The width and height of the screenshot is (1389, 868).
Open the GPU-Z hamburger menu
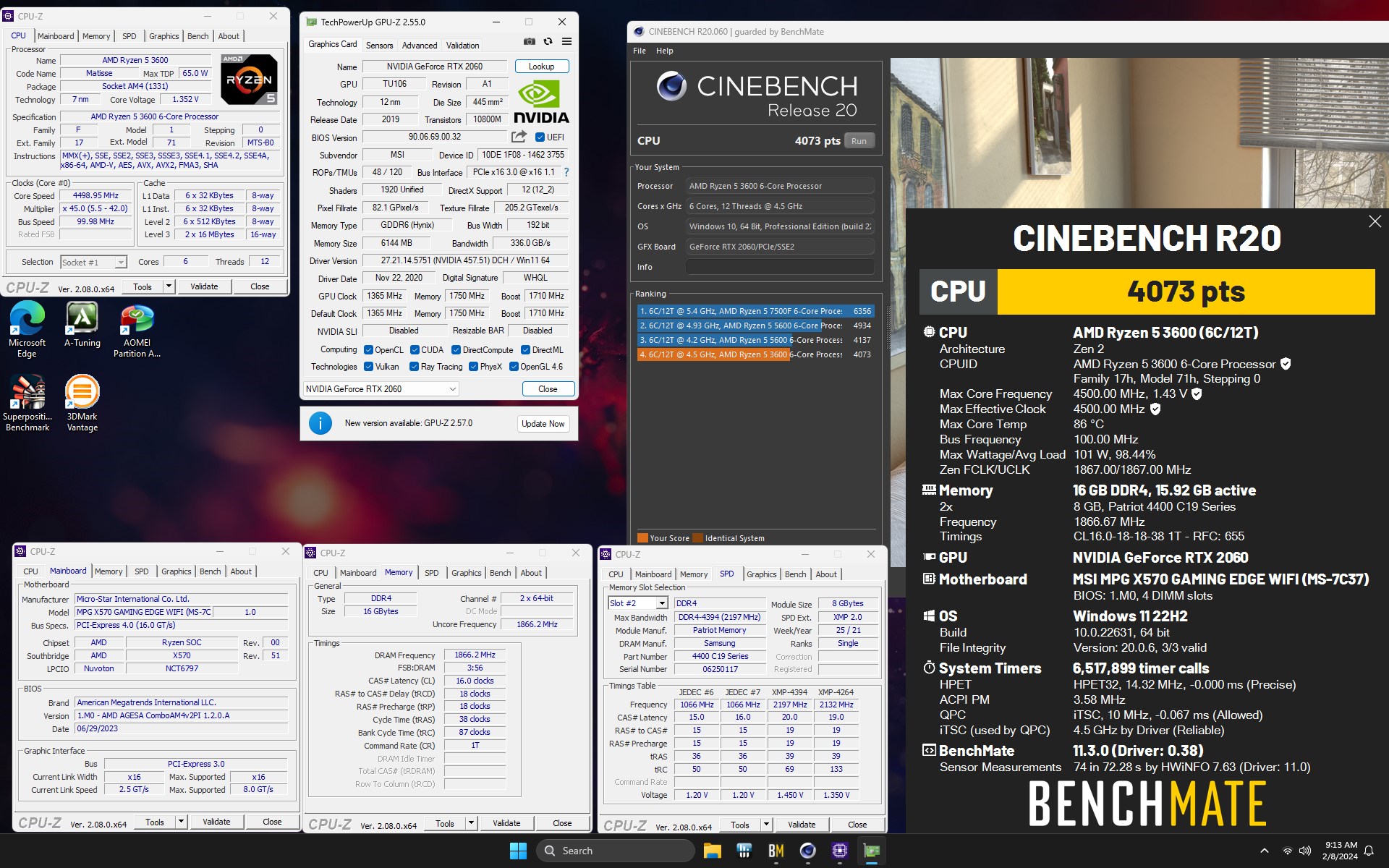pos(566,42)
